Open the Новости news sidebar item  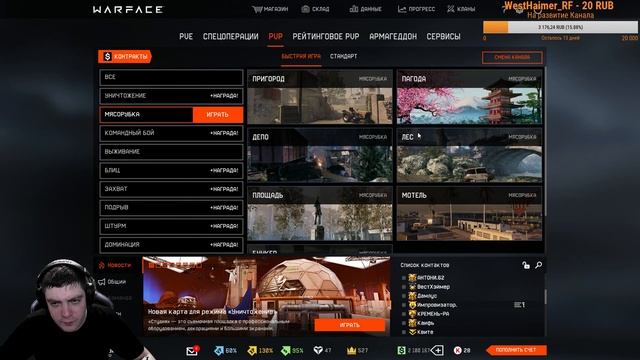pos(115,265)
